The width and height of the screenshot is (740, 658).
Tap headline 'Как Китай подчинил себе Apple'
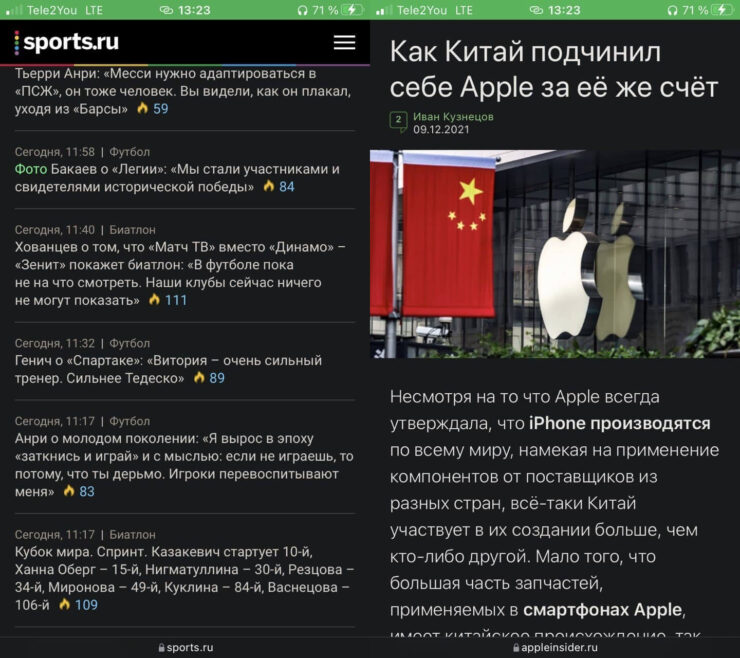pyautogui.click(x=554, y=69)
